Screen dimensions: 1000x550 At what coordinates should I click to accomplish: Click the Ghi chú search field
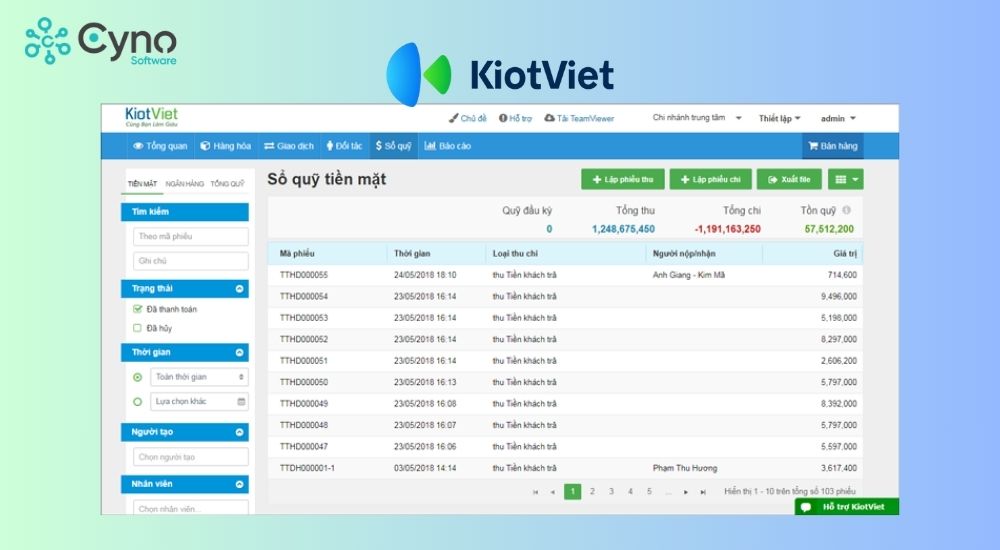191,261
